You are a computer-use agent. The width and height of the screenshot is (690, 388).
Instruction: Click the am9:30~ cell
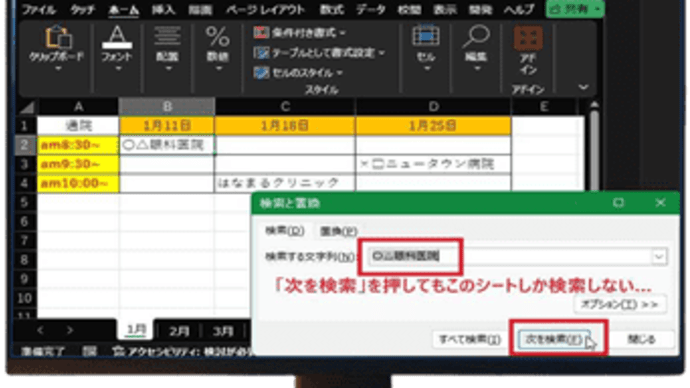pos(78,164)
